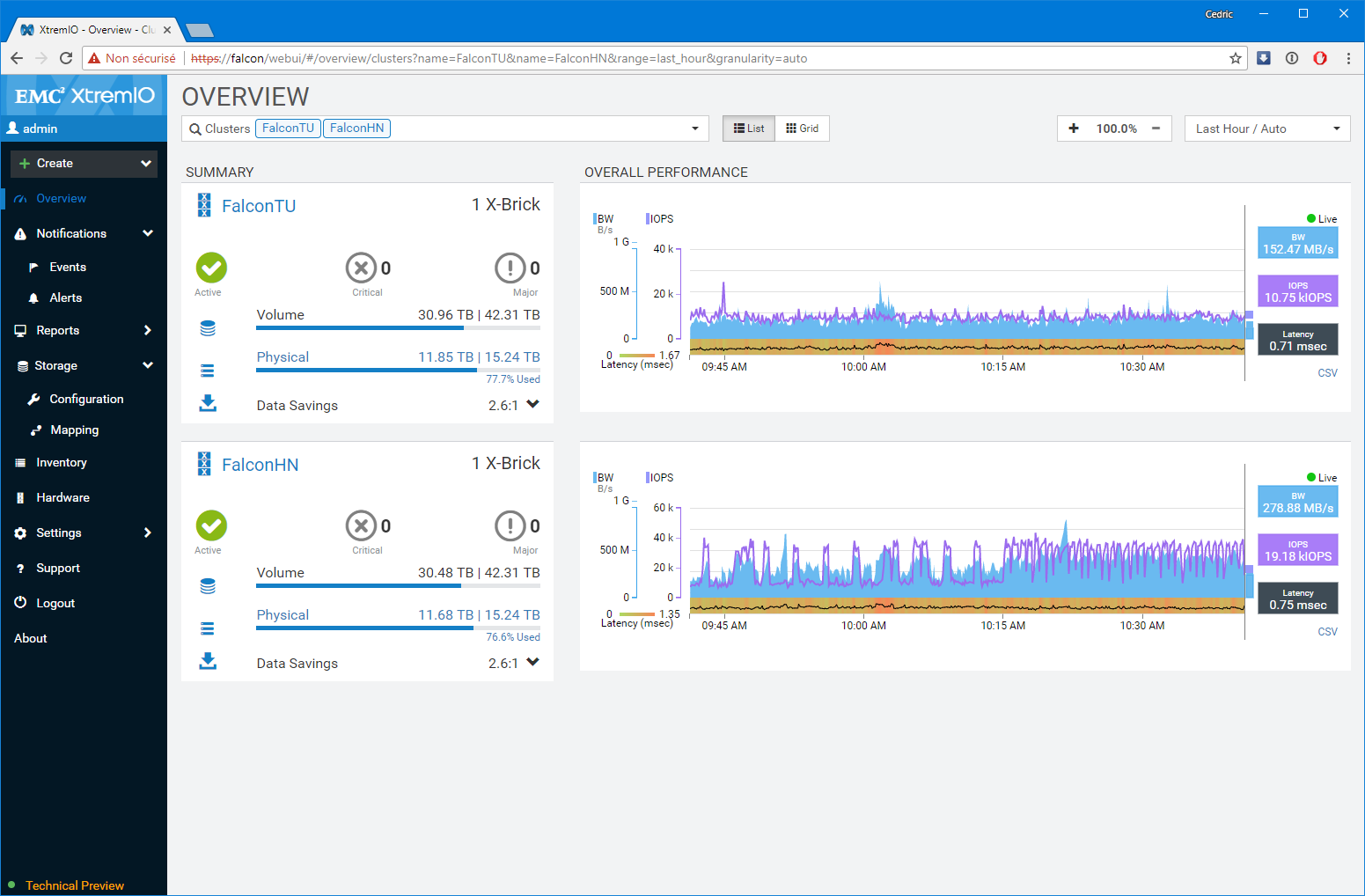1365x896 pixels.
Task: Open the Inventory menu item
Action: pos(62,463)
